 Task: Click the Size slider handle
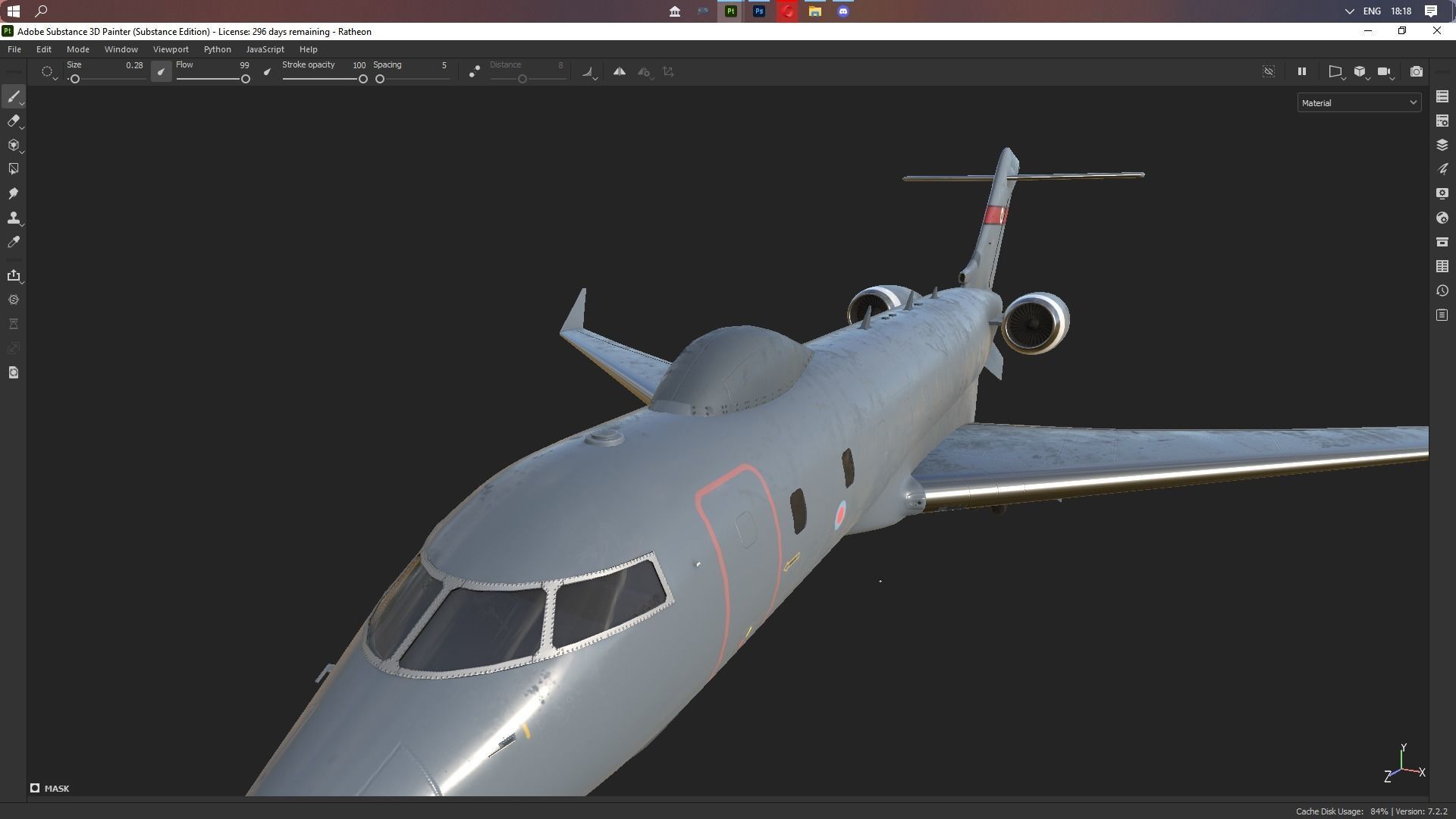pos(74,79)
